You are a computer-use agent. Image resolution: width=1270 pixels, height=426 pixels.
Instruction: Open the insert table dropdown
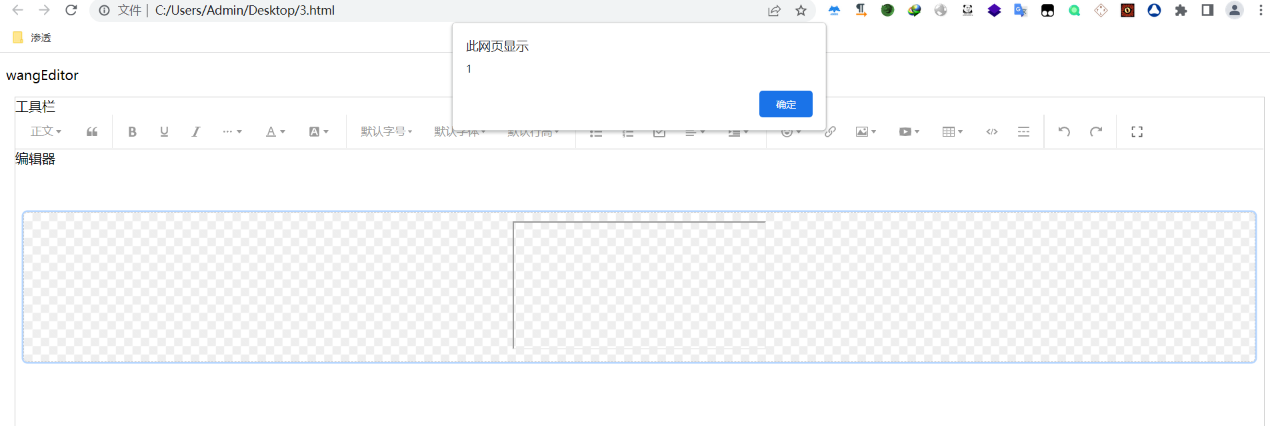coord(952,131)
